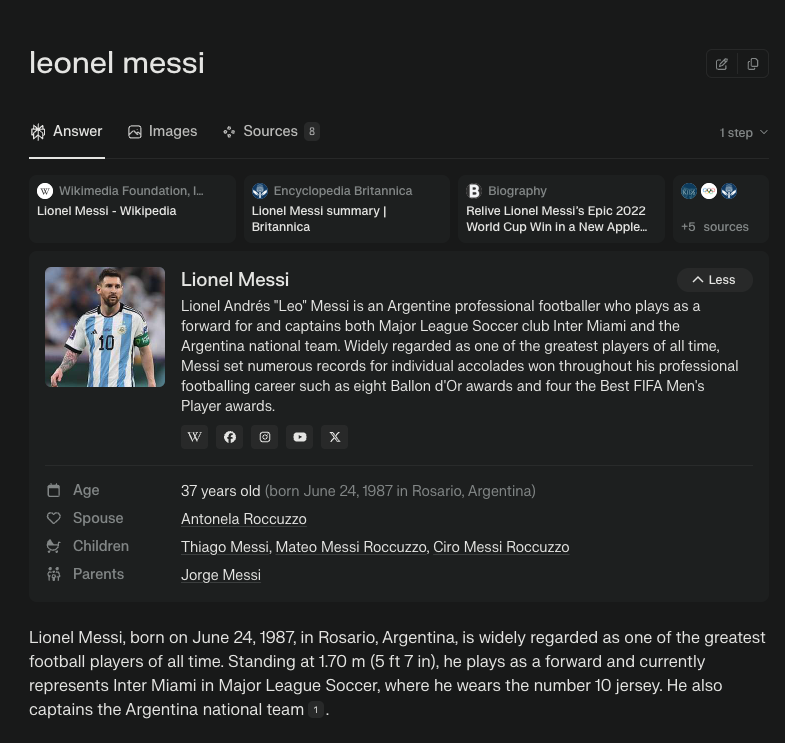The height and width of the screenshot is (743, 785).
Task: Click the Antonela Roccuzzo link
Action: 244,519
